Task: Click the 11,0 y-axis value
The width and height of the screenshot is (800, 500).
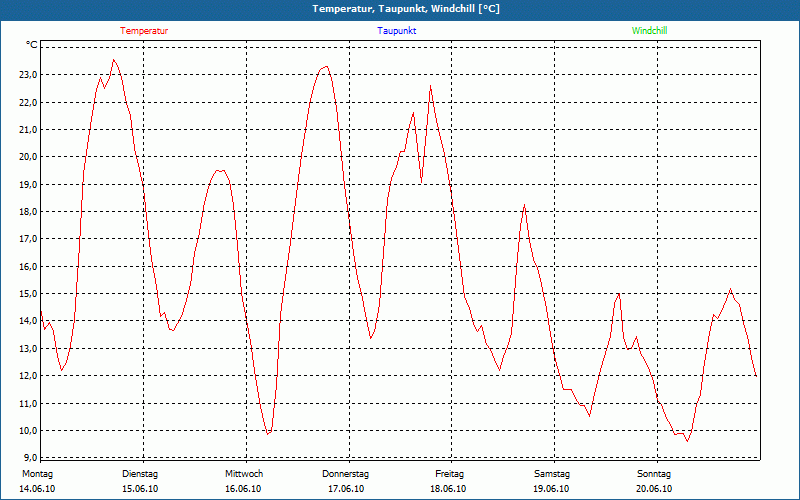Action: (29, 403)
